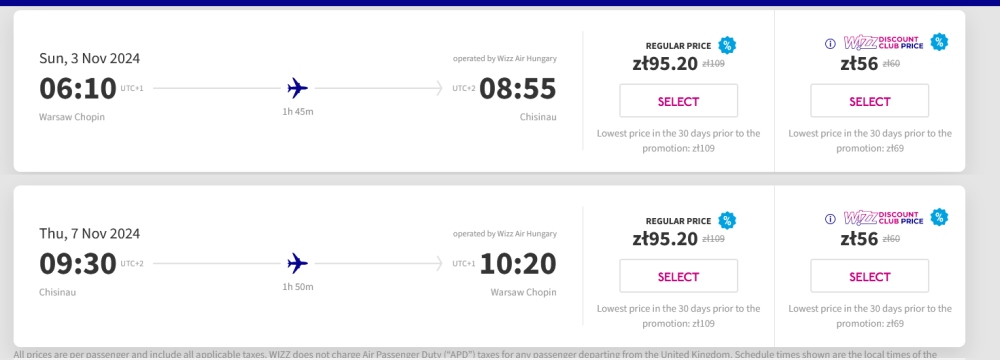The image size is (1000, 360).
Task: Select Discount Club price for 7 Nov flight
Action: (869, 276)
